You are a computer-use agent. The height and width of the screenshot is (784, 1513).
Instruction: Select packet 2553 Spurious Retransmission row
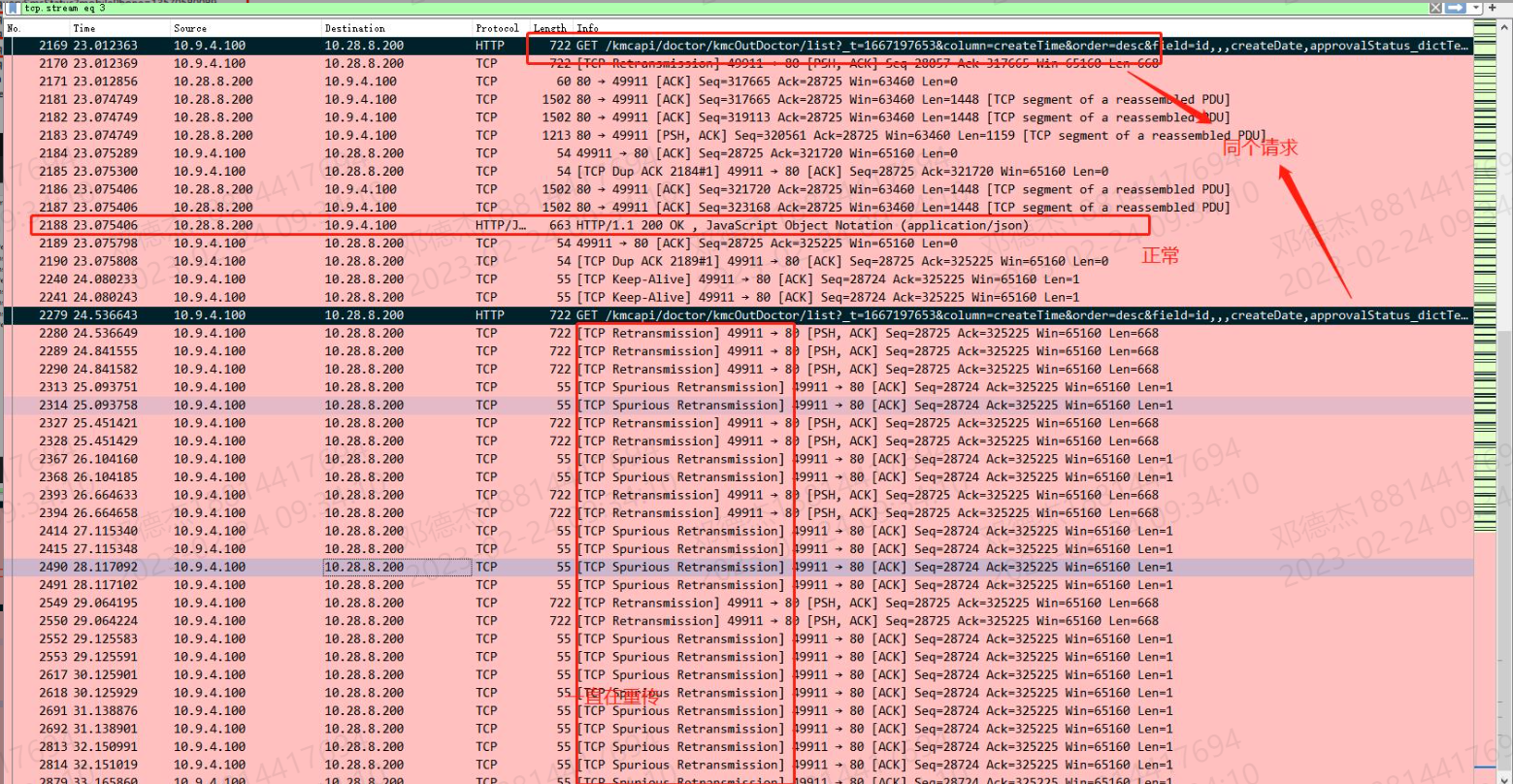pos(738,656)
